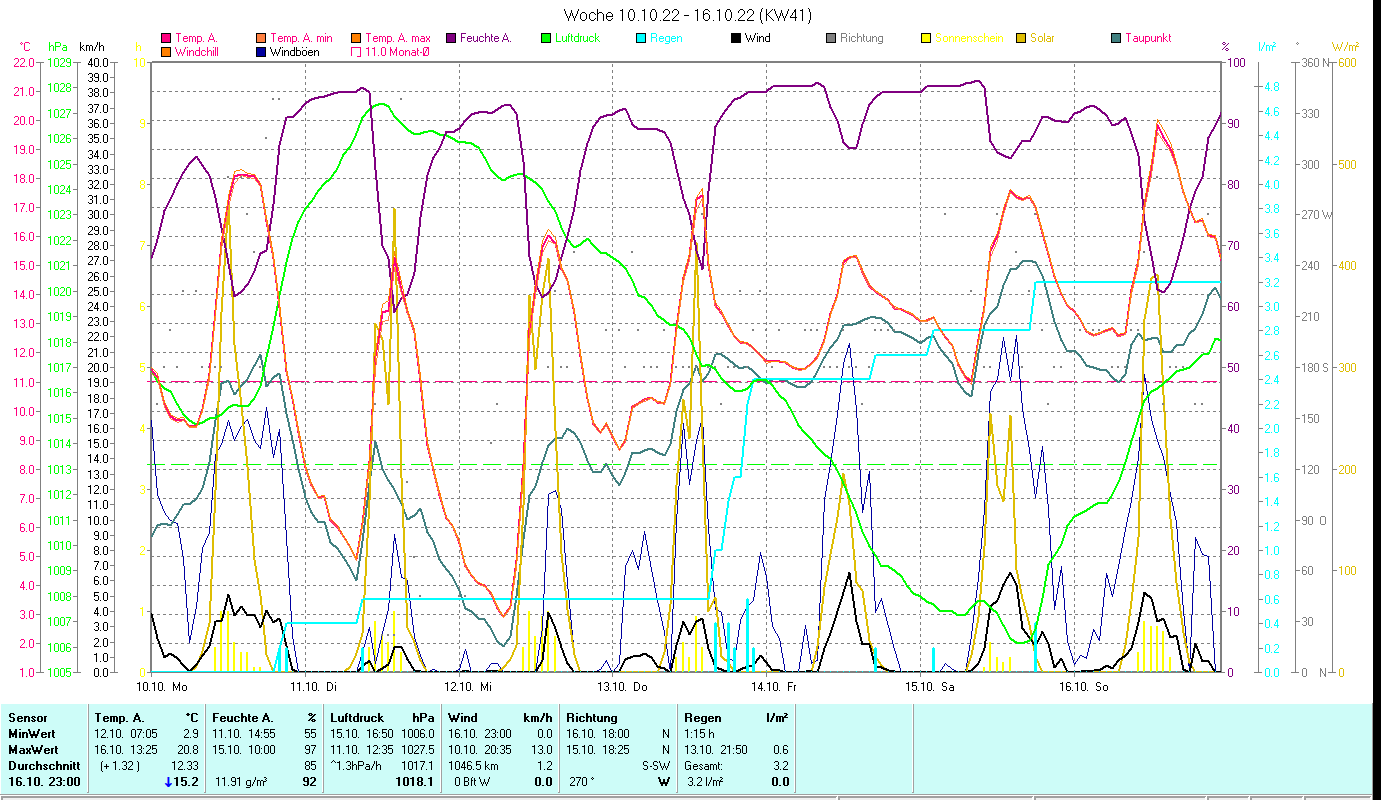1381x800 pixels.
Task: Click the 13.10. Do date label
Action: pos(622,687)
